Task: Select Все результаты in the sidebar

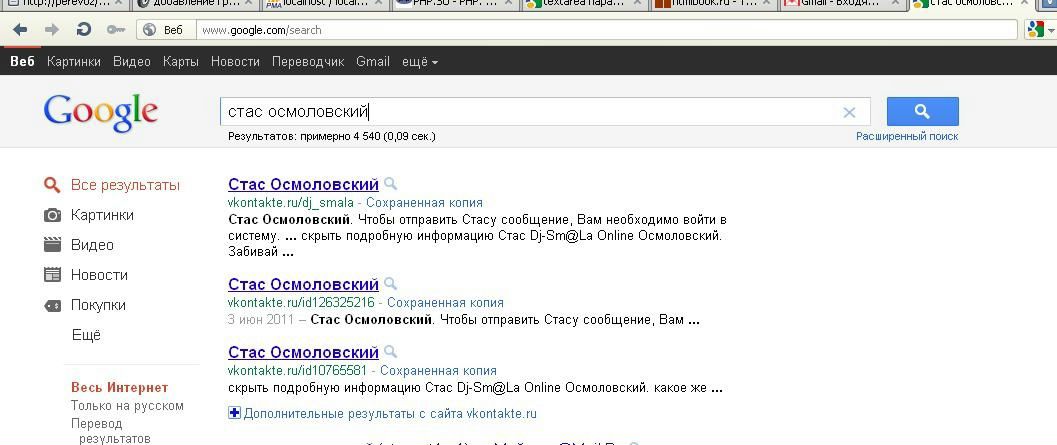Action: pos(125,185)
